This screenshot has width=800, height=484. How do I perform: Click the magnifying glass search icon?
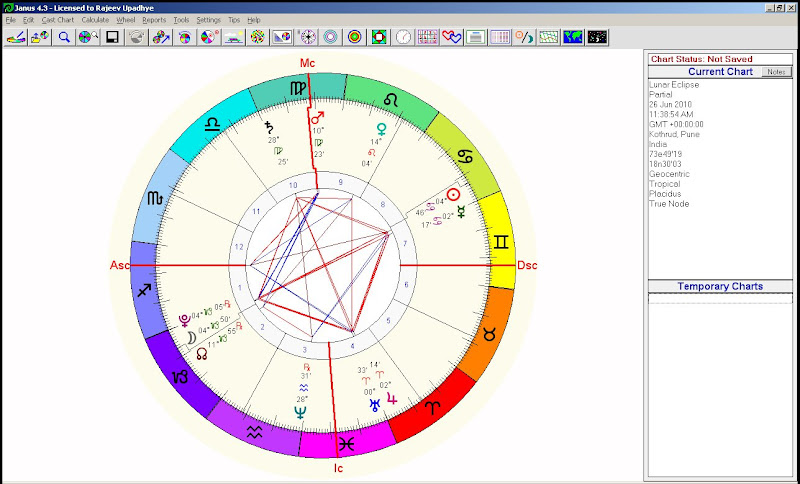[x=64, y=37]
